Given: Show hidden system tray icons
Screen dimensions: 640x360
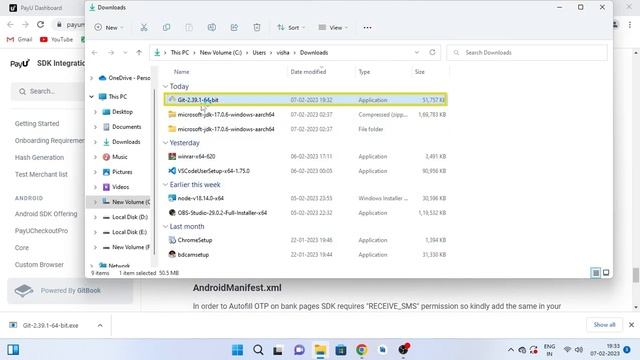Looking at the screenshot, I should point(511,350).
